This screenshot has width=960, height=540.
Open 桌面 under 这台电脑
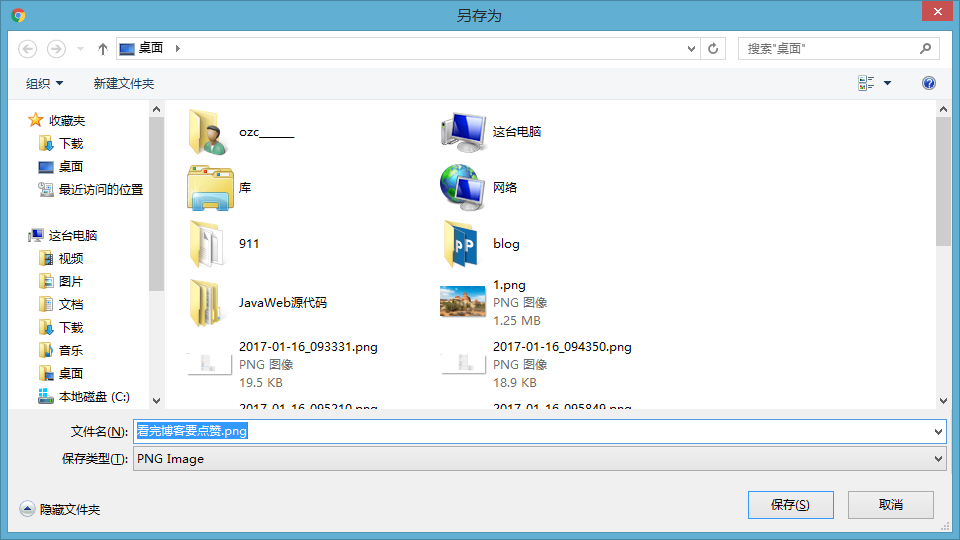61,373
